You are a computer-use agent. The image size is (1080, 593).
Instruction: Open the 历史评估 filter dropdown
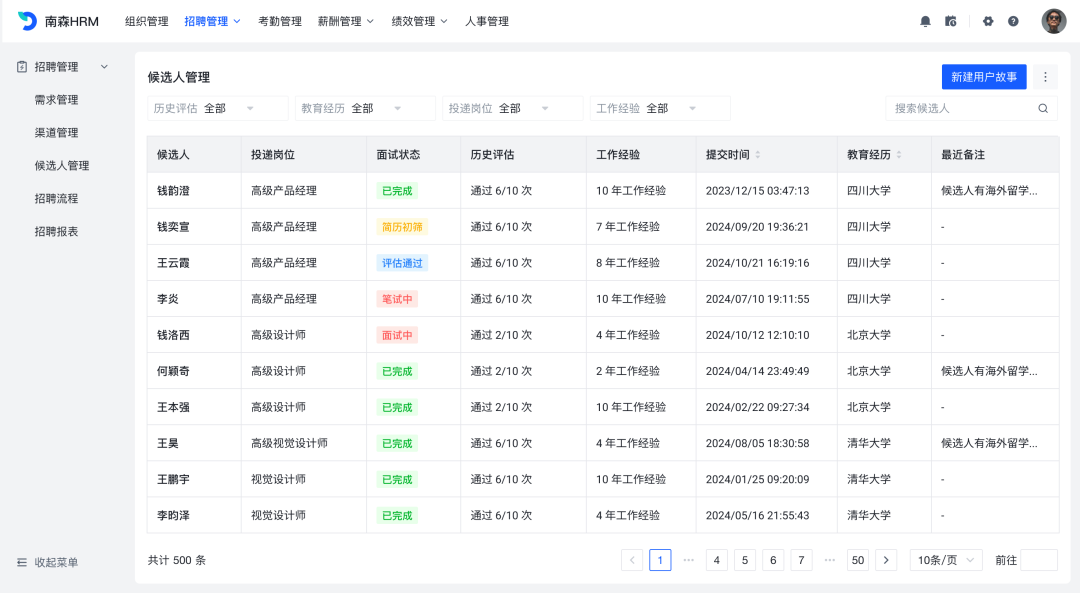coord(217,108)
